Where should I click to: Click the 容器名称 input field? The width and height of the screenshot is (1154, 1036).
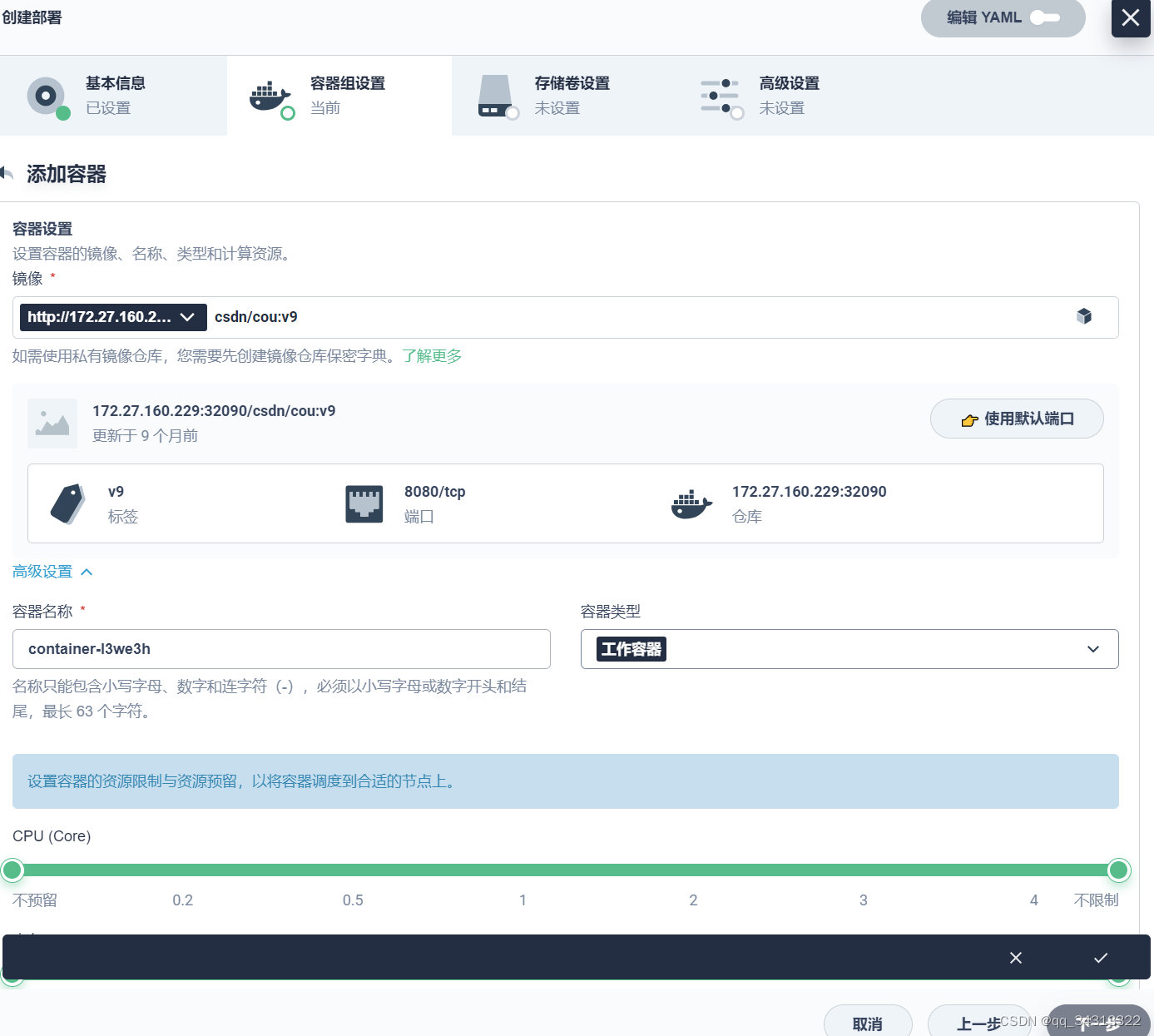point(281,649)
